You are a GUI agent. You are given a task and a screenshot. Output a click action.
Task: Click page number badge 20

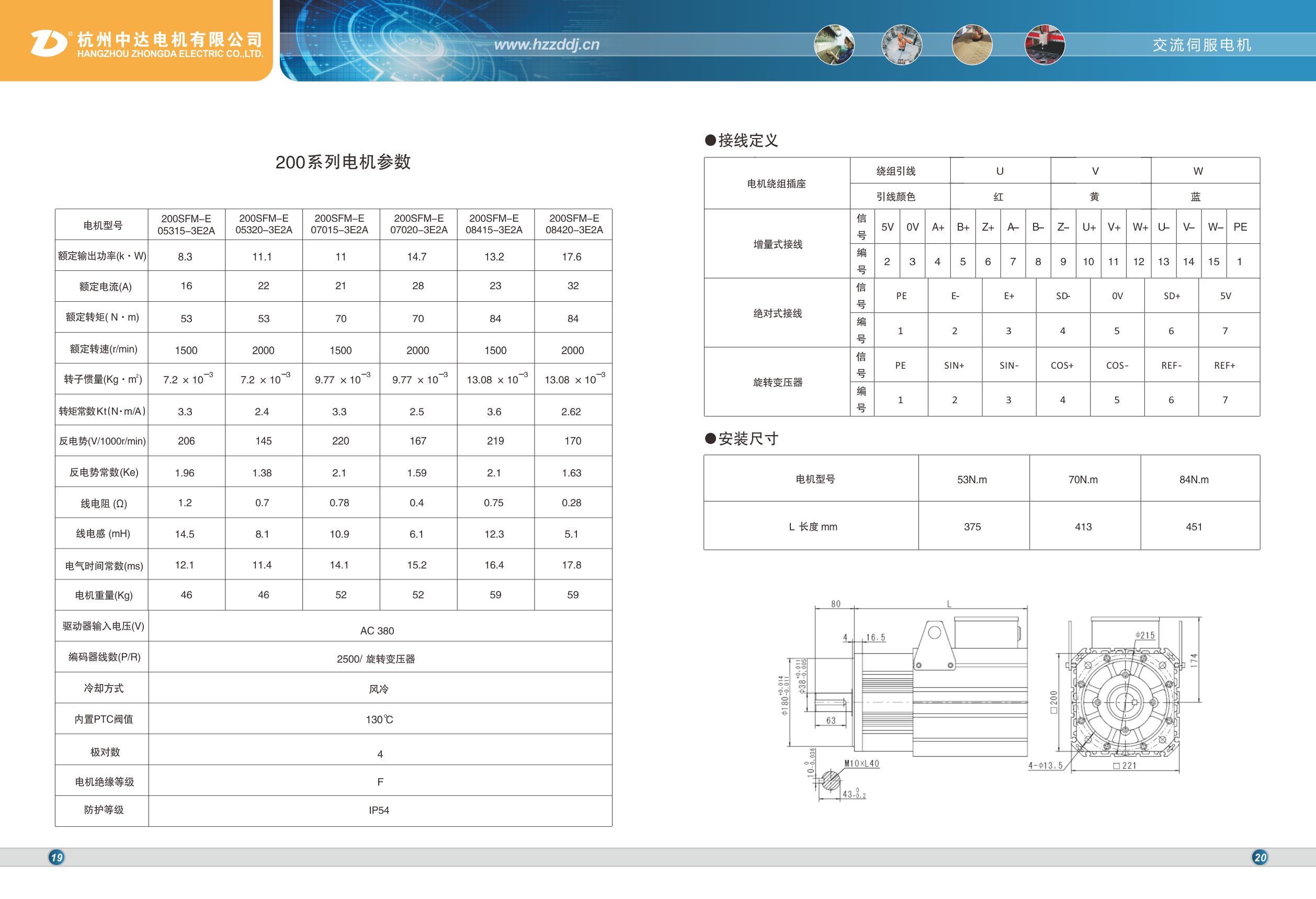click(1260, 857)
